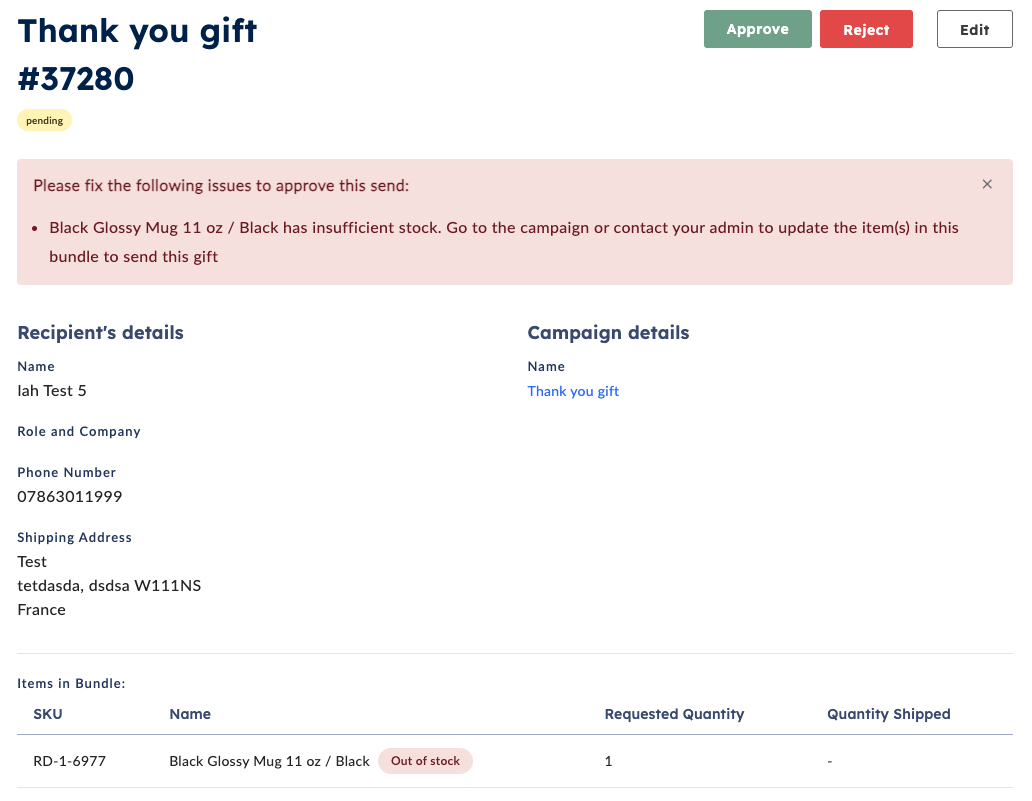
Task: Click the Black Glossy Mug item name
Action: point(268,761)
